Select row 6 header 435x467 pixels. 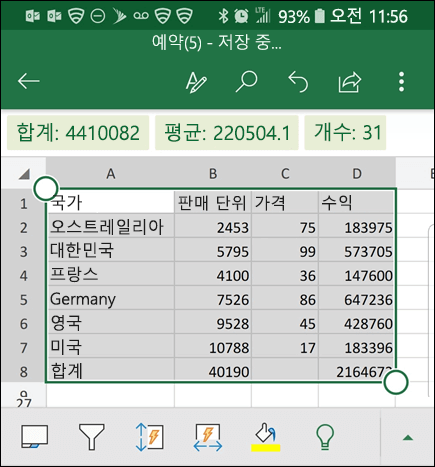tap(23, 324)
